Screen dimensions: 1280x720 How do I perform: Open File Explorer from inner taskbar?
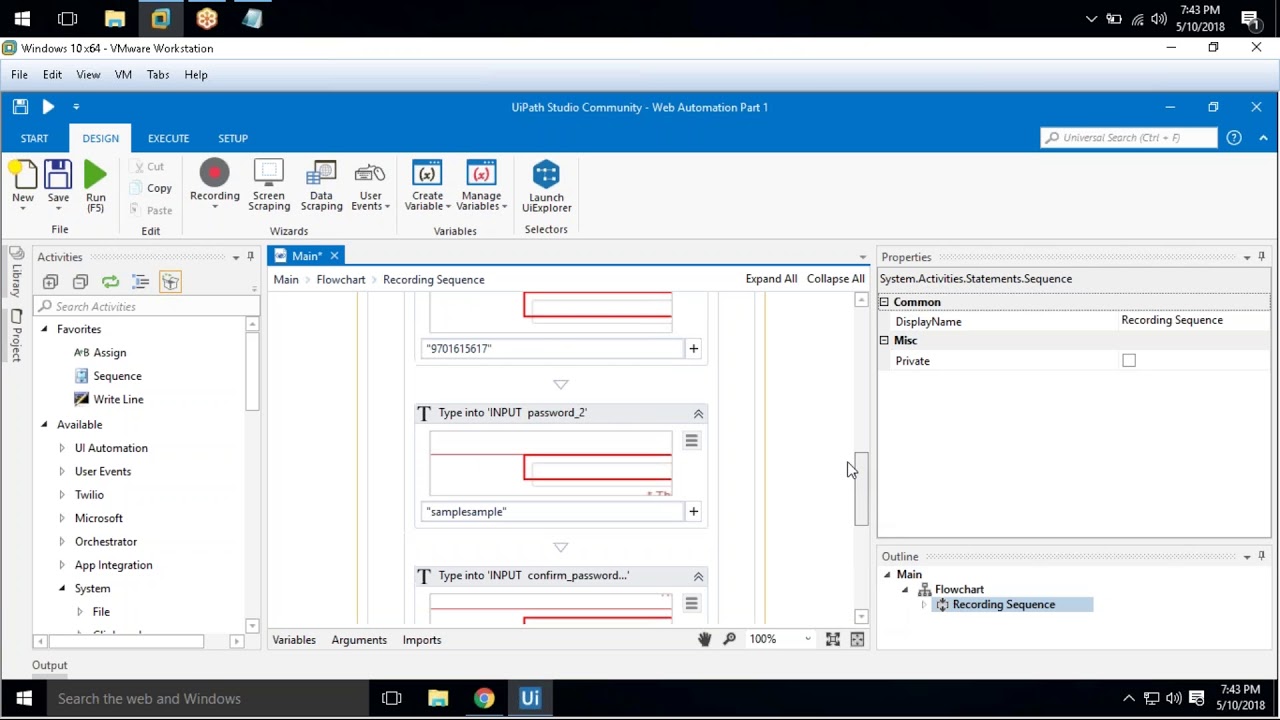(x=438, y=698)
